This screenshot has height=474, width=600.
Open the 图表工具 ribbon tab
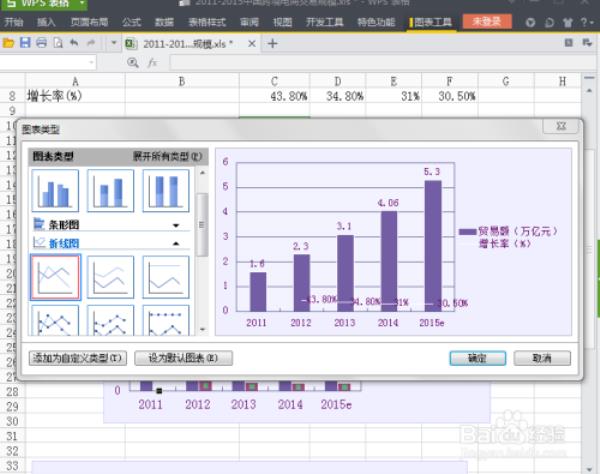(431, 21)
